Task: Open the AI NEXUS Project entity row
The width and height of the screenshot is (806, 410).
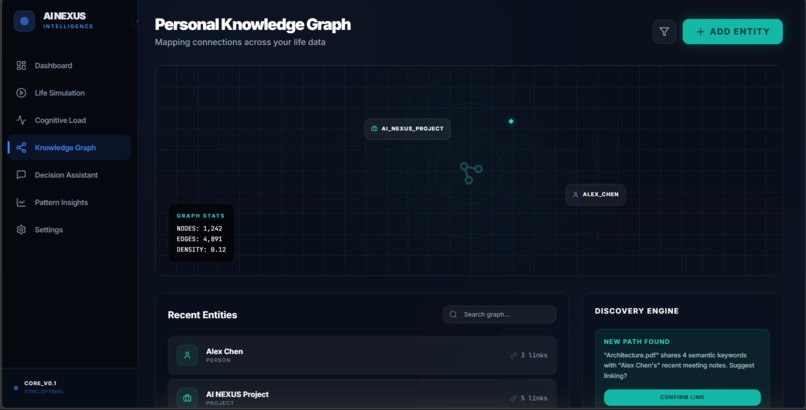Action: point(362,395)
